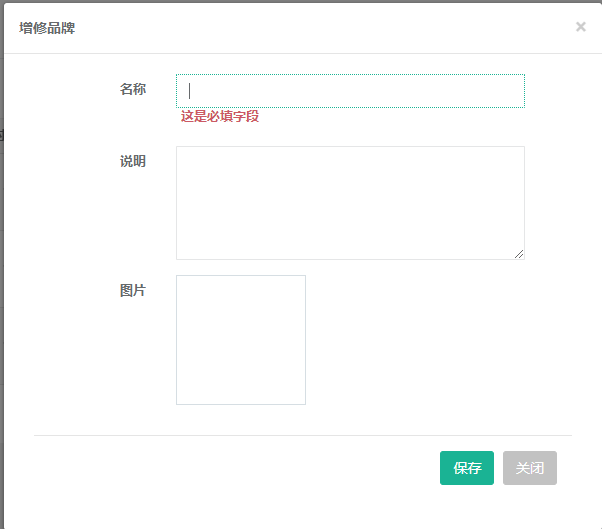602x529 pixels.
Task: Click the 图片 field label
Action: pyautogui.click(x=133, y=290)
